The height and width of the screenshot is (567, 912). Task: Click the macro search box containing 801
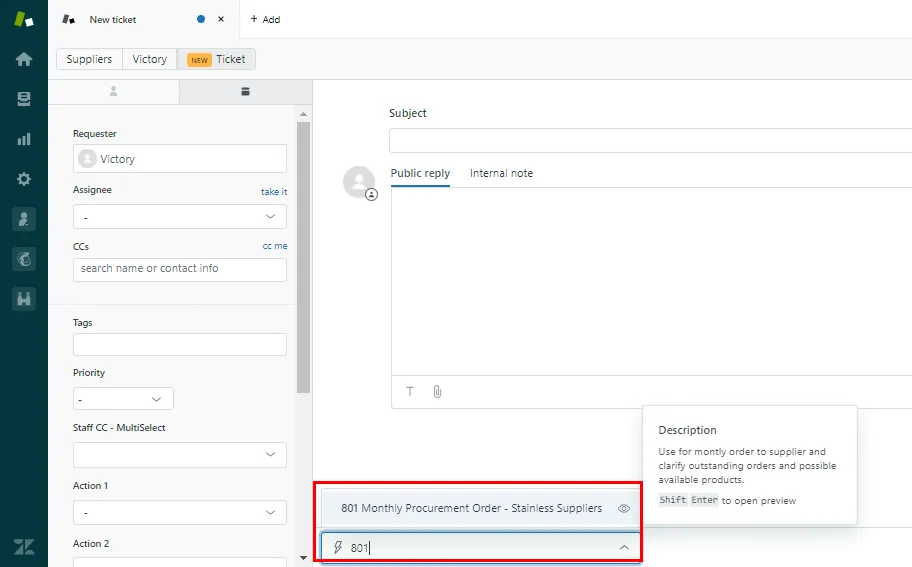click(480, 547)
